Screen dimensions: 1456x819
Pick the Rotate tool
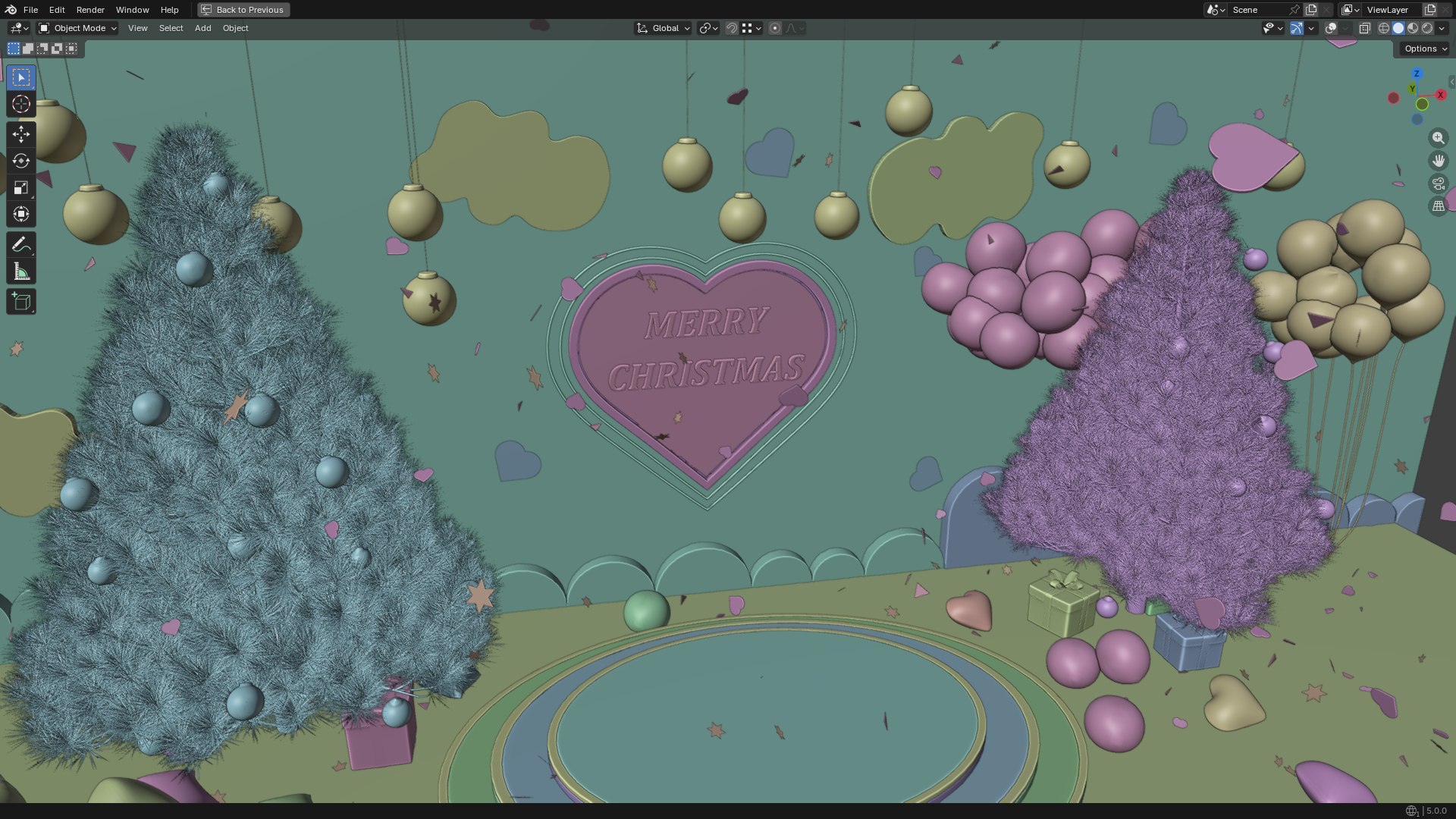[21, 161]
